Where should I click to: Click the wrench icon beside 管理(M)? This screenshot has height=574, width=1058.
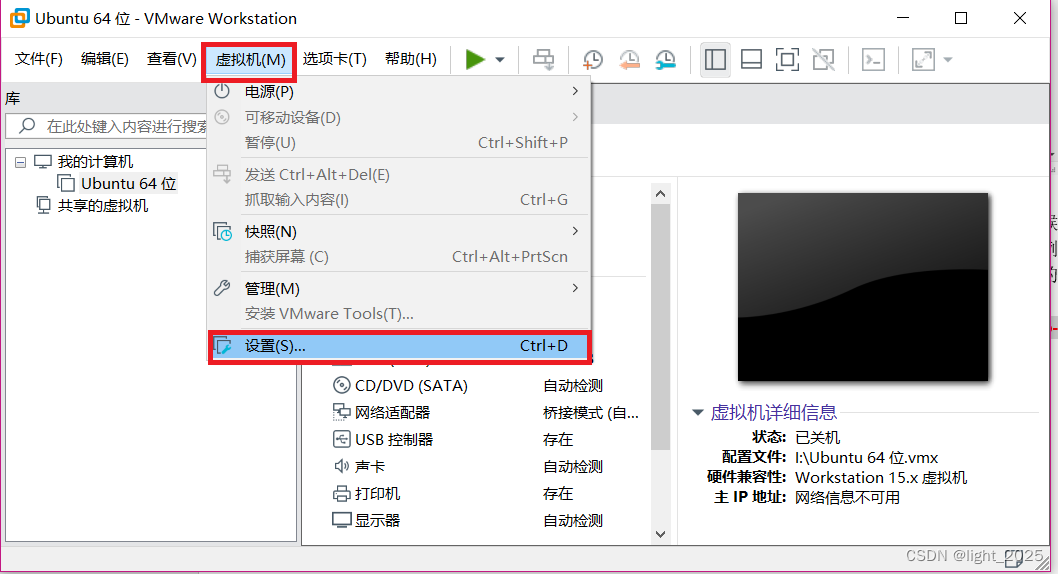(222, 289)
